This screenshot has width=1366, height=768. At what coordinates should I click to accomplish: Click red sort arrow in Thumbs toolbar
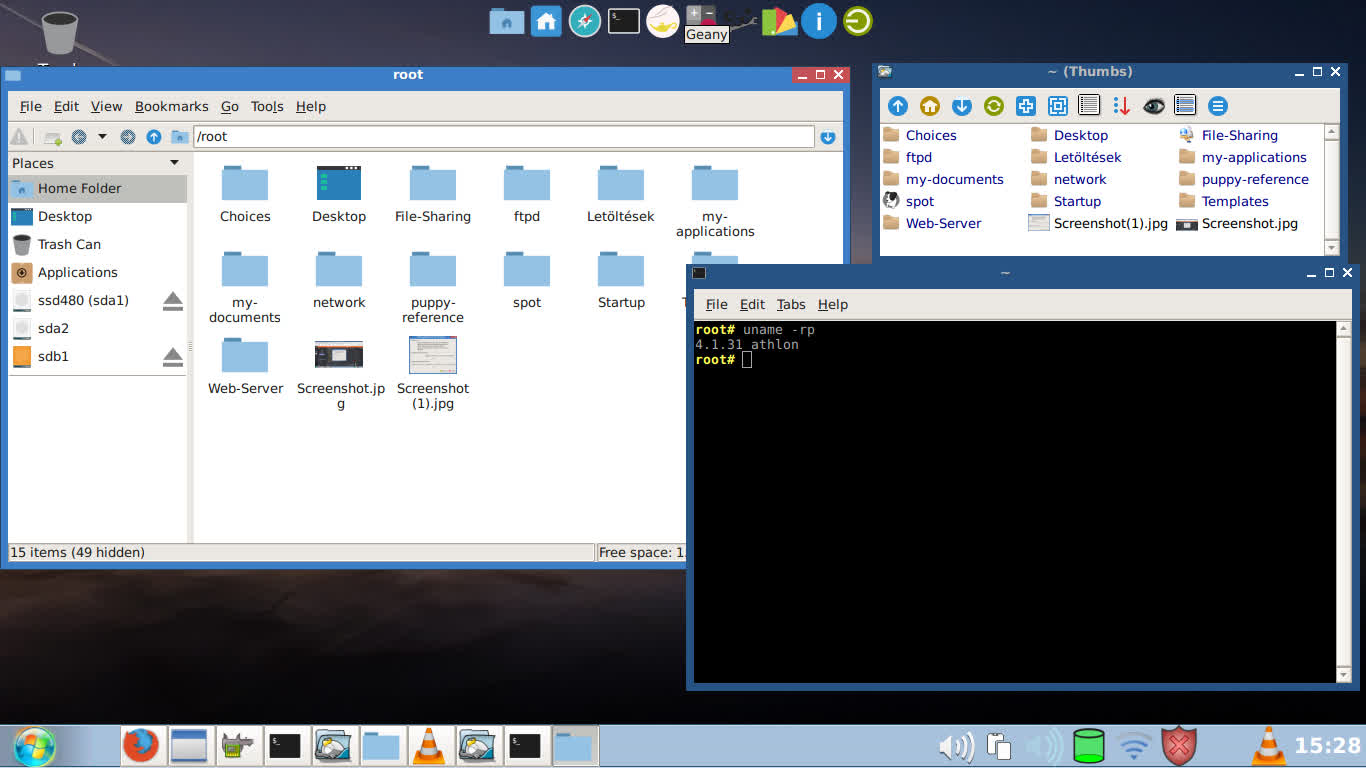click(x=1122, y=106)
